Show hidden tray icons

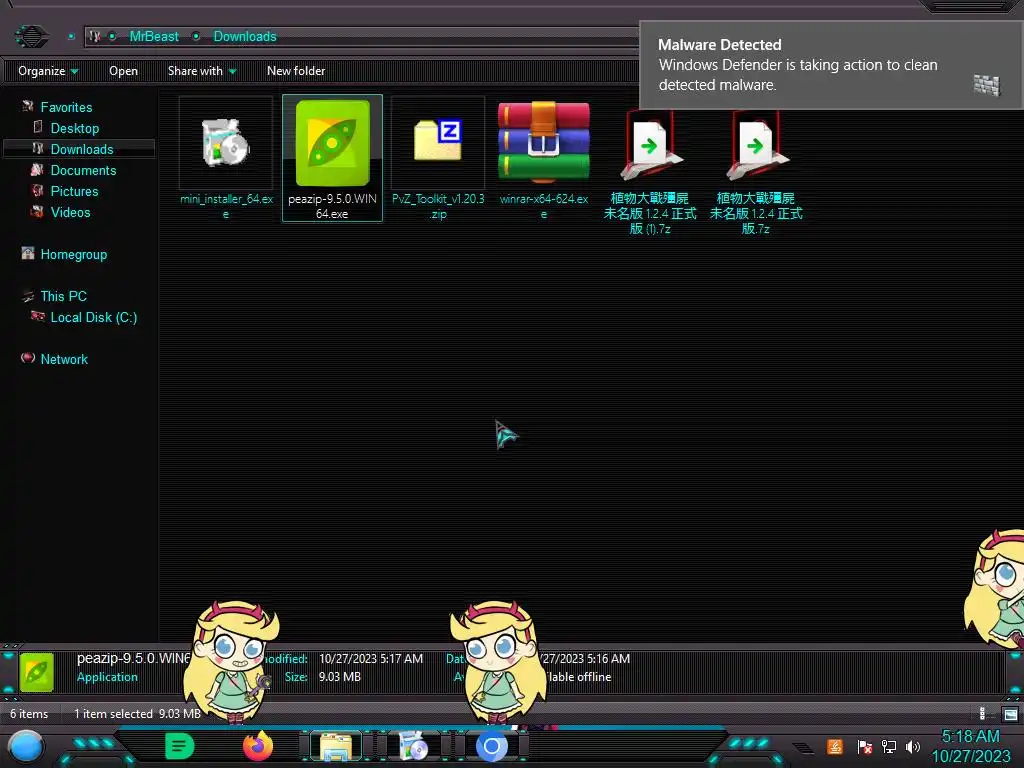(x=803, y=747)
